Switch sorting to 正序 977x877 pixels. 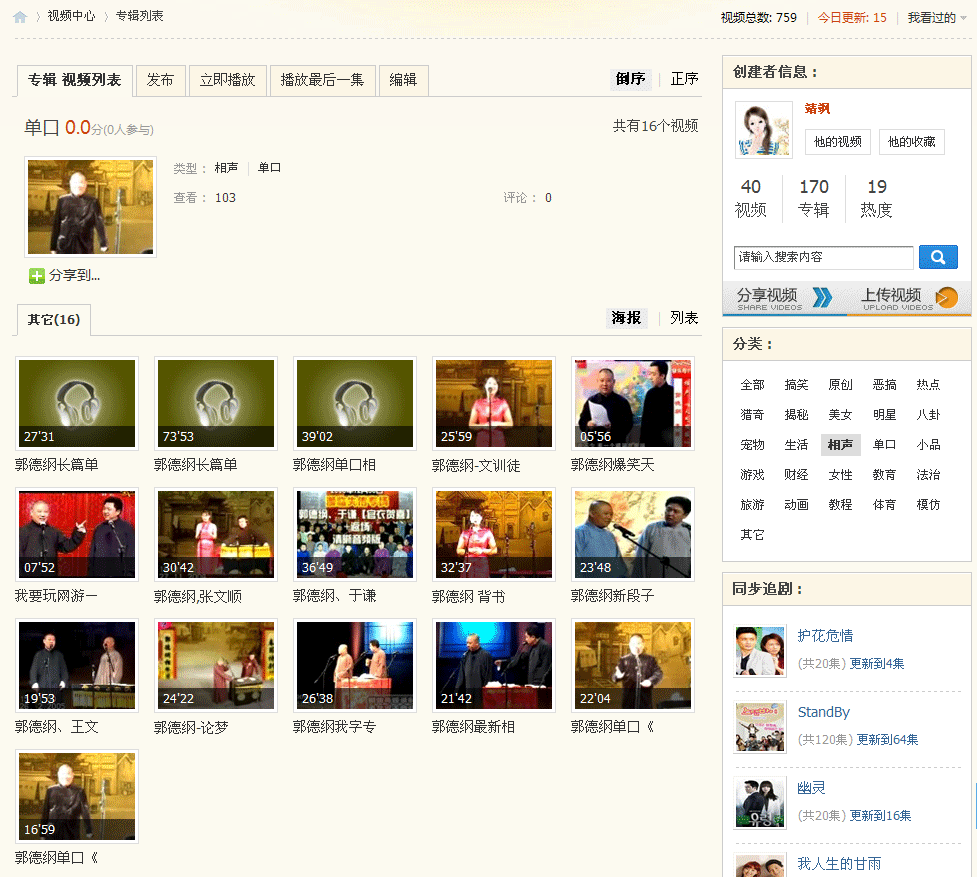[x=684, y=78]
